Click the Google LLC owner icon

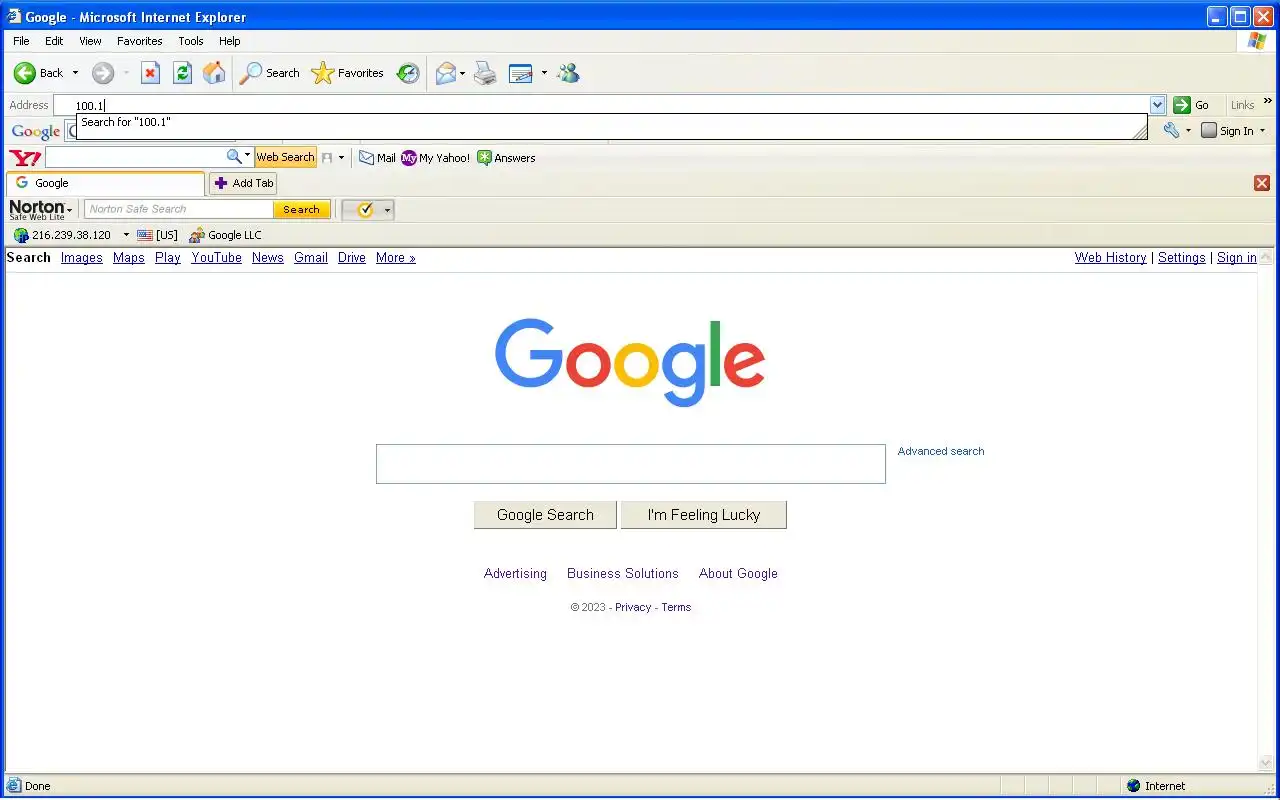click(x=197, y=235)
